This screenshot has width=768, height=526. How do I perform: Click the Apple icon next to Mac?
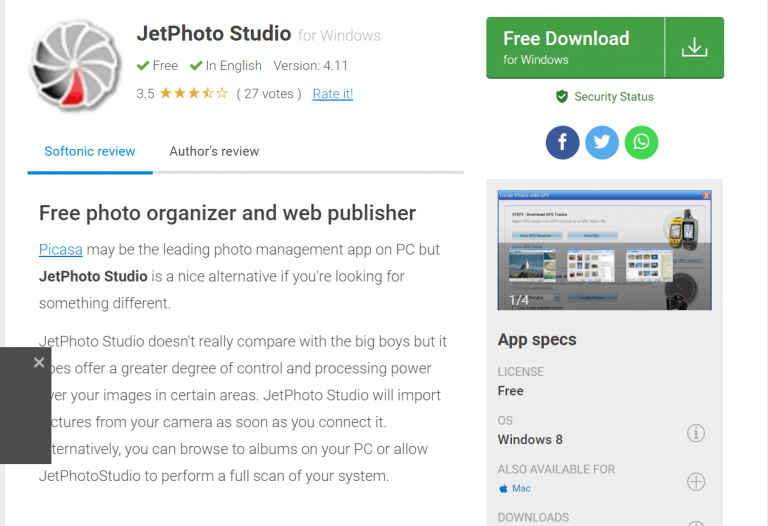503,489
